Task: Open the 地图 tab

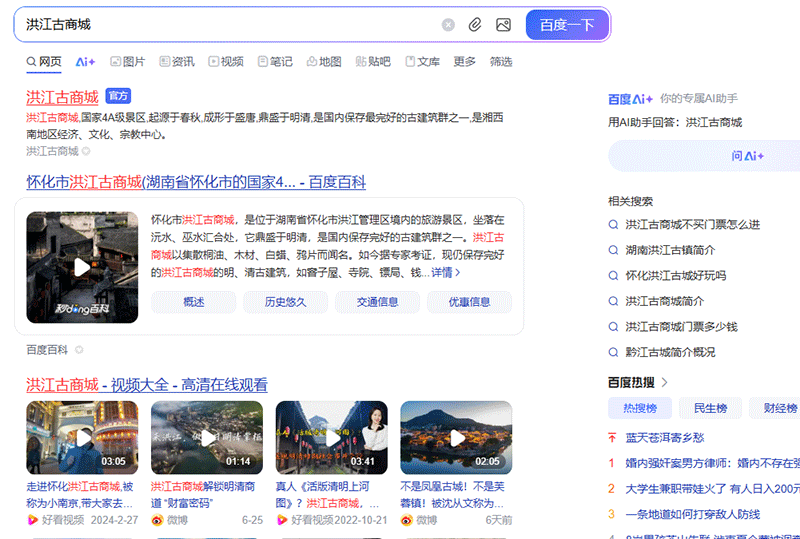Action: point(323,62)
